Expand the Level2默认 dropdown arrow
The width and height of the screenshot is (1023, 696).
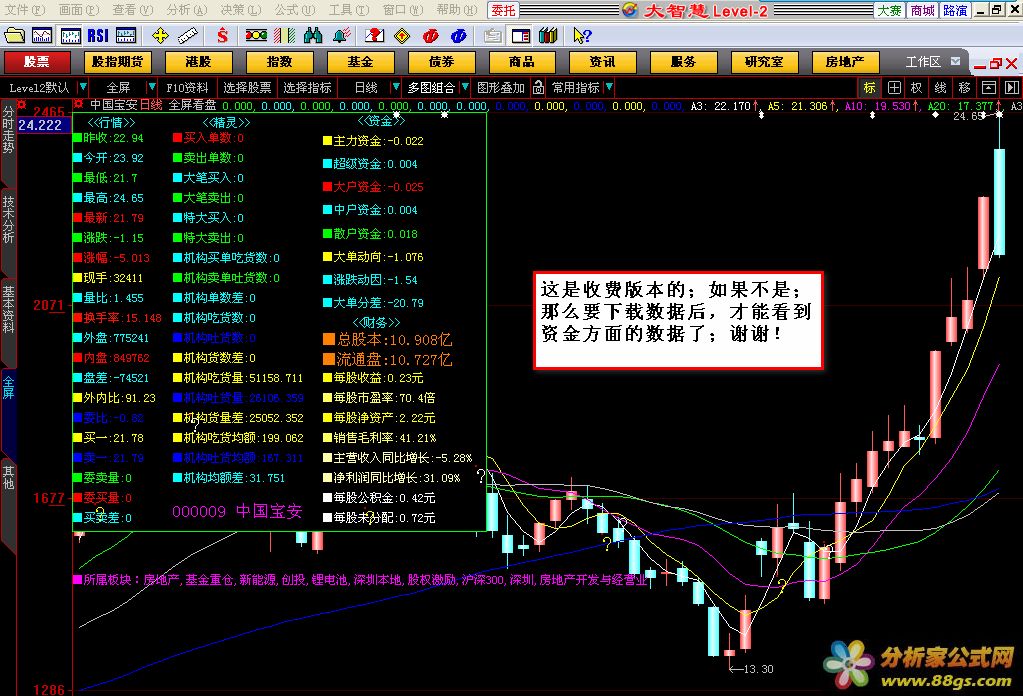point(83,87)
